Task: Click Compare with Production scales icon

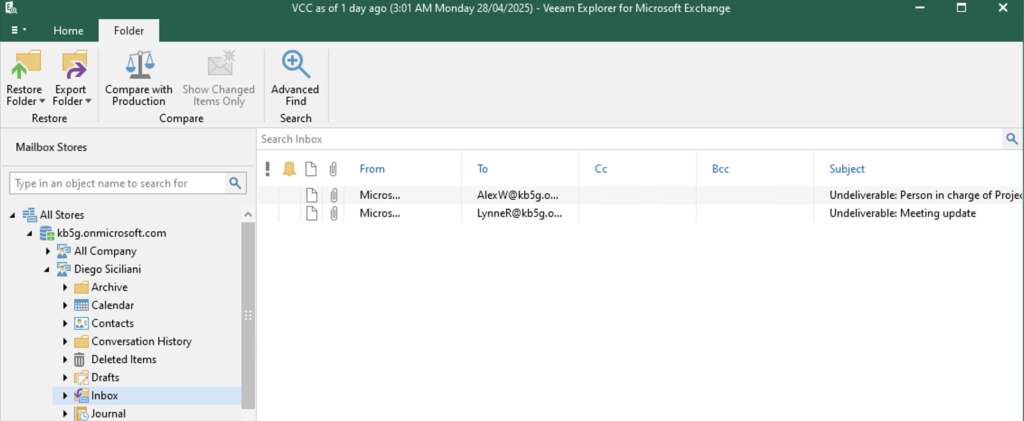Action: coord(139,66)
